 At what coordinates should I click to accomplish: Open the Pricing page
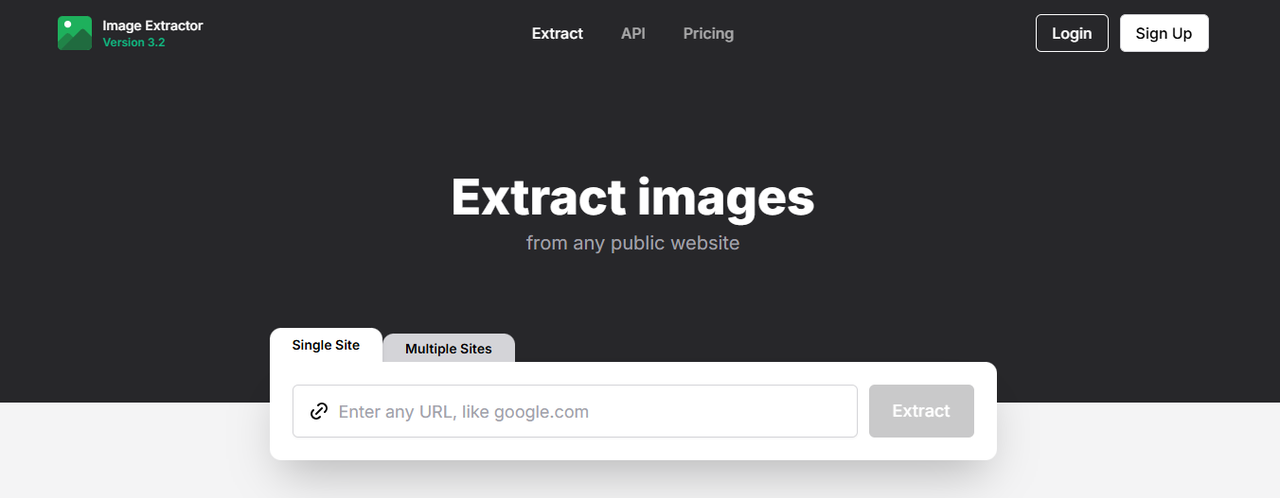tap(708, 33)
